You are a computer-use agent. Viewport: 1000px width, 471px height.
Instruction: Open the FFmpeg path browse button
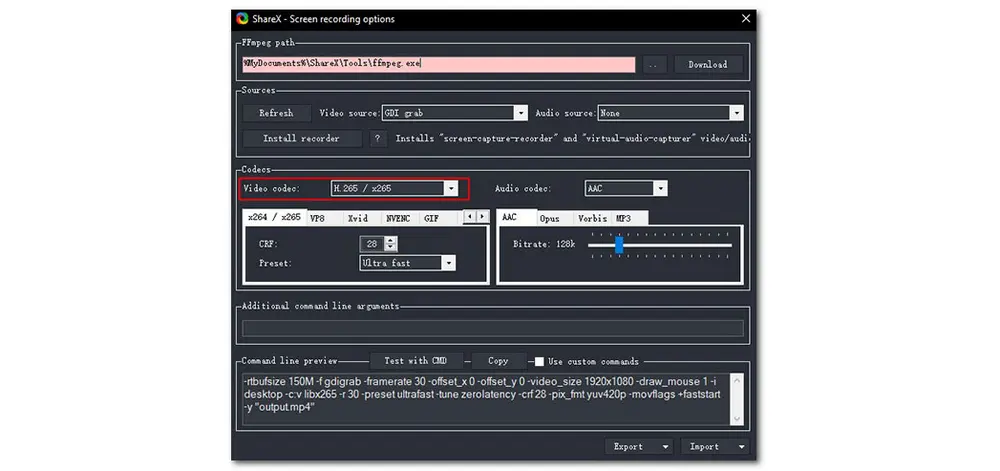(655, 64)
